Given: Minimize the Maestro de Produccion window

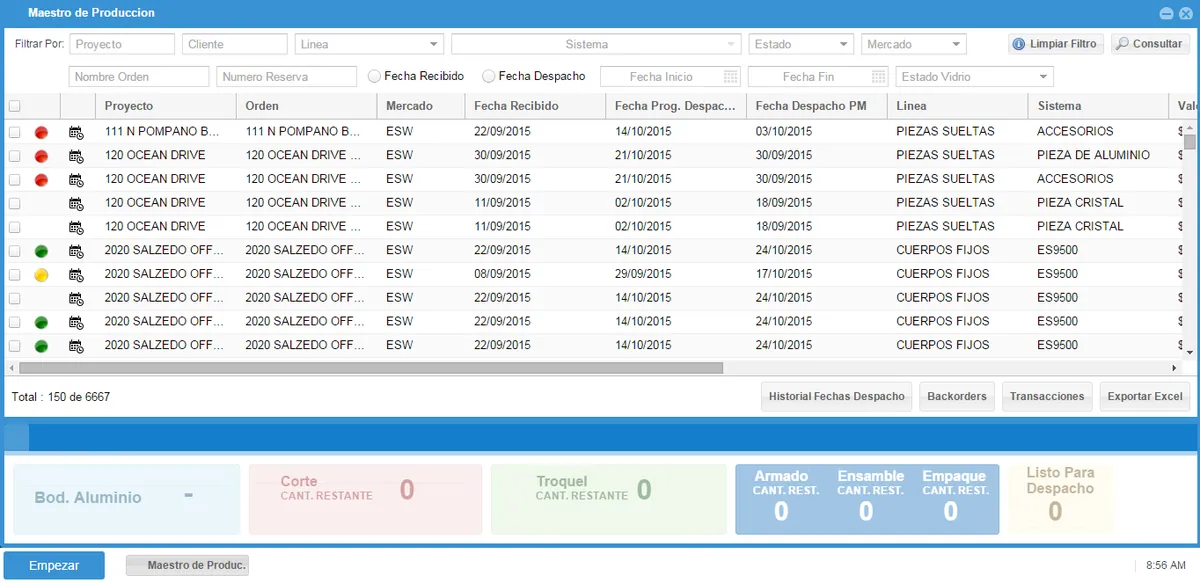Looking at the screenshot, I should [x=1165, y=13].
